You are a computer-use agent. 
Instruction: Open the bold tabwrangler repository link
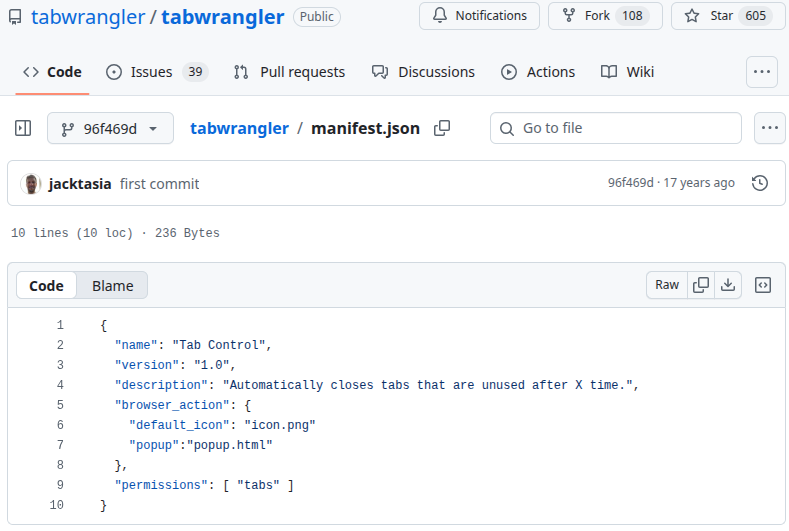(x=222, y=17)
